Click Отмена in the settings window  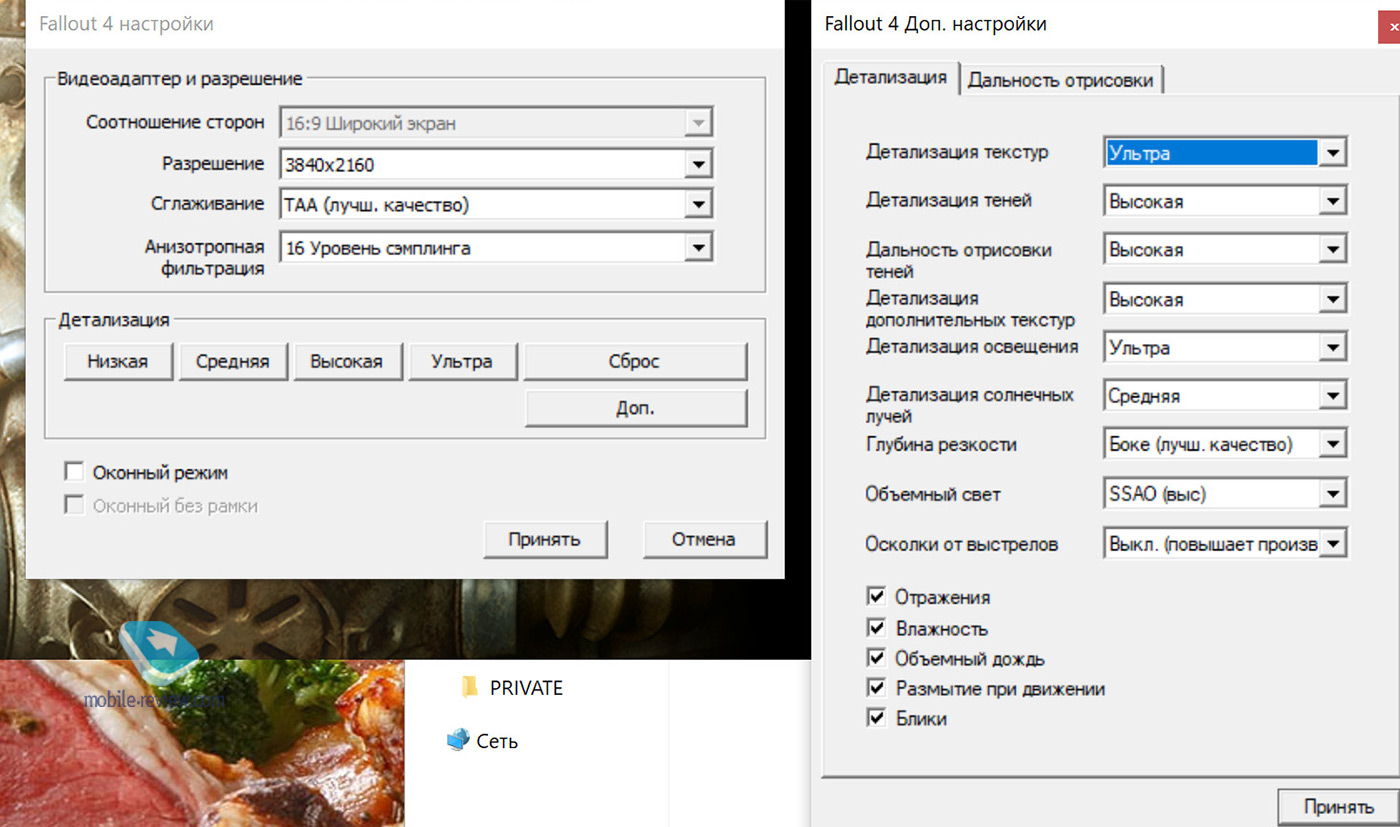click(703, 539)
